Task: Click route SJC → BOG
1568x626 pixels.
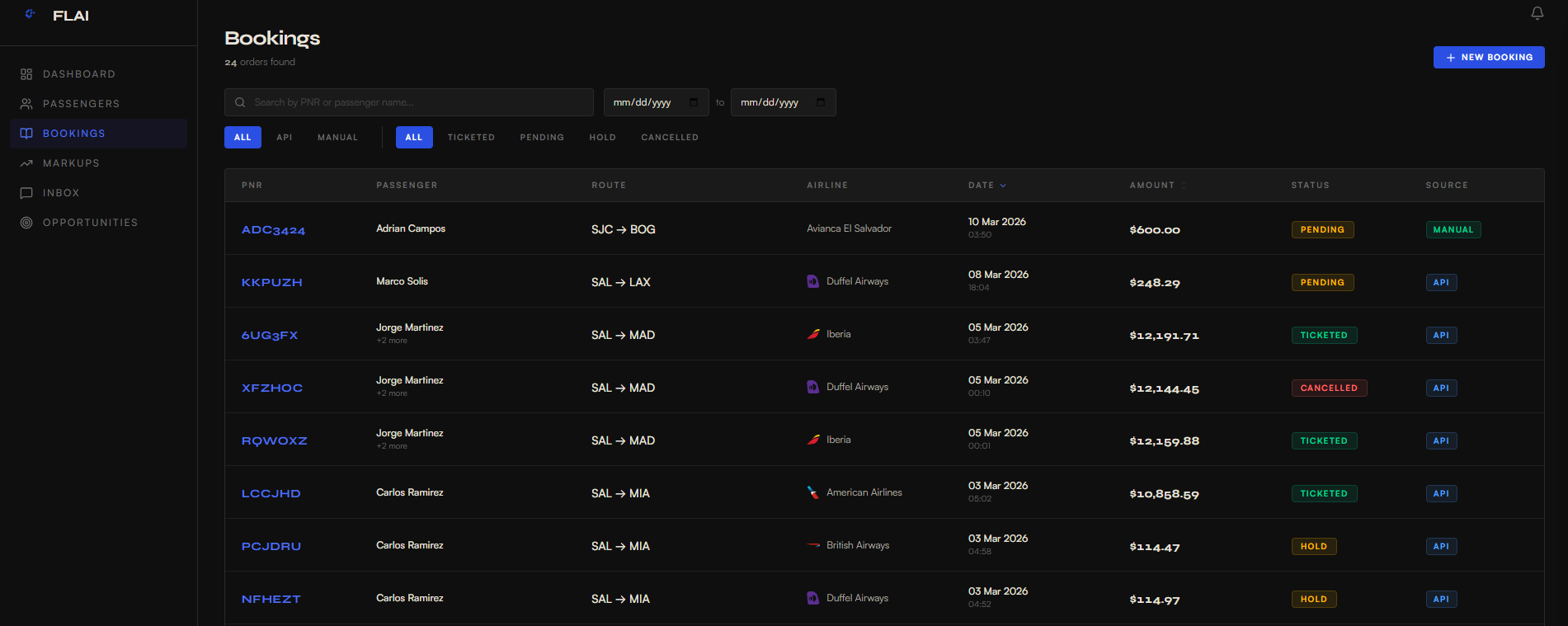Action: tap(623, 229)
